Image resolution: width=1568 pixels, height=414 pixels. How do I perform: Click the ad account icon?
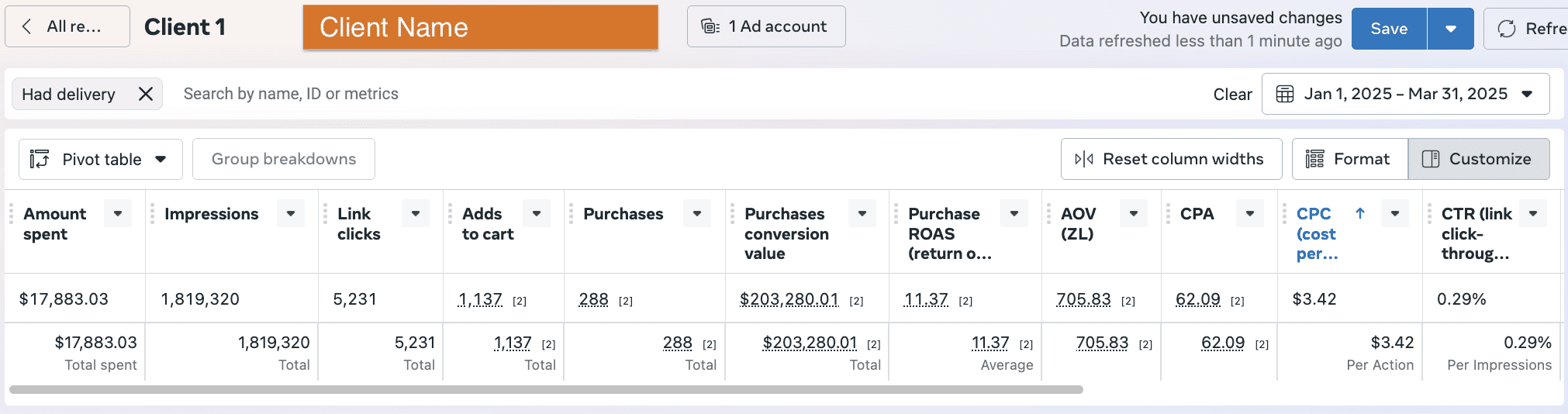pos(710,26)
